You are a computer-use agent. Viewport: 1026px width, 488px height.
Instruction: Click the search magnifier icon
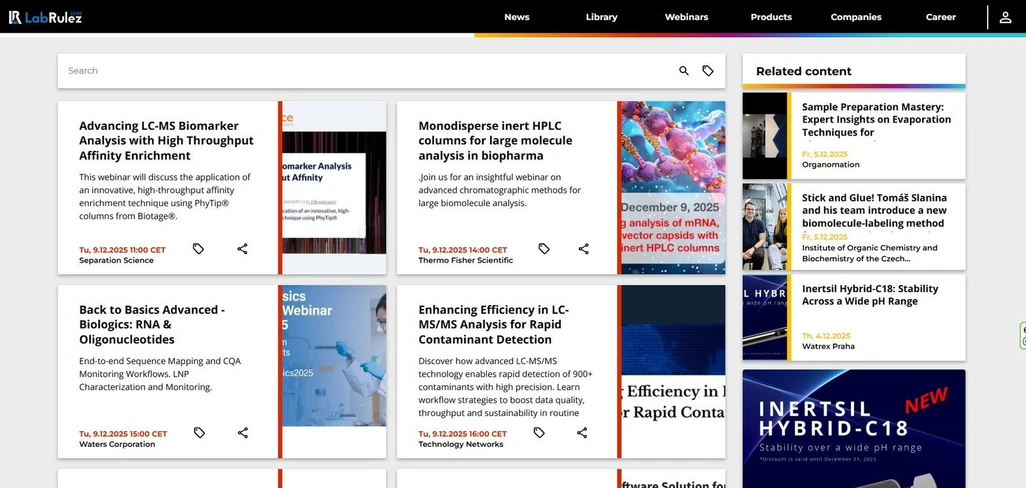tap(684, 71)
